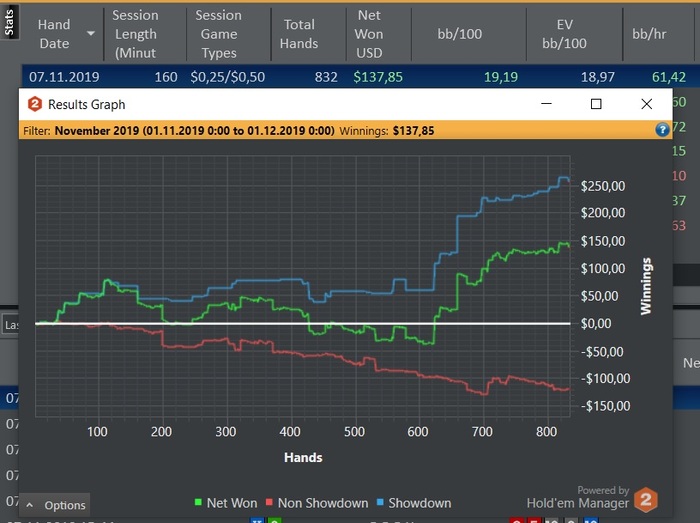The width and height of the screenshot is (700, 523).
Task: Click the help question mark icon
Action: coord(662,130)
